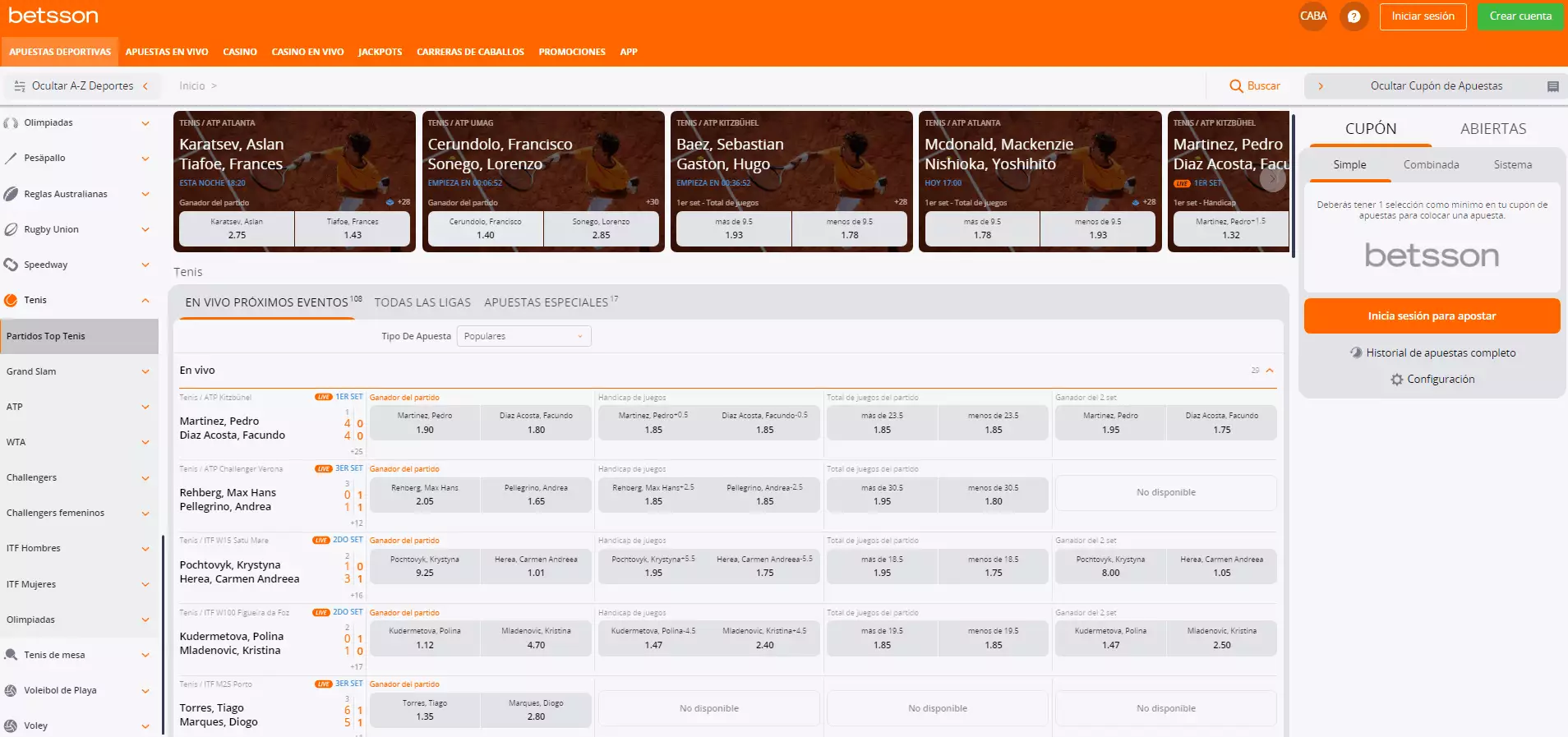Viewport: 1568px width, 737px height.
Task: Click the Pesäpallo bat icon
Action: 11,159
